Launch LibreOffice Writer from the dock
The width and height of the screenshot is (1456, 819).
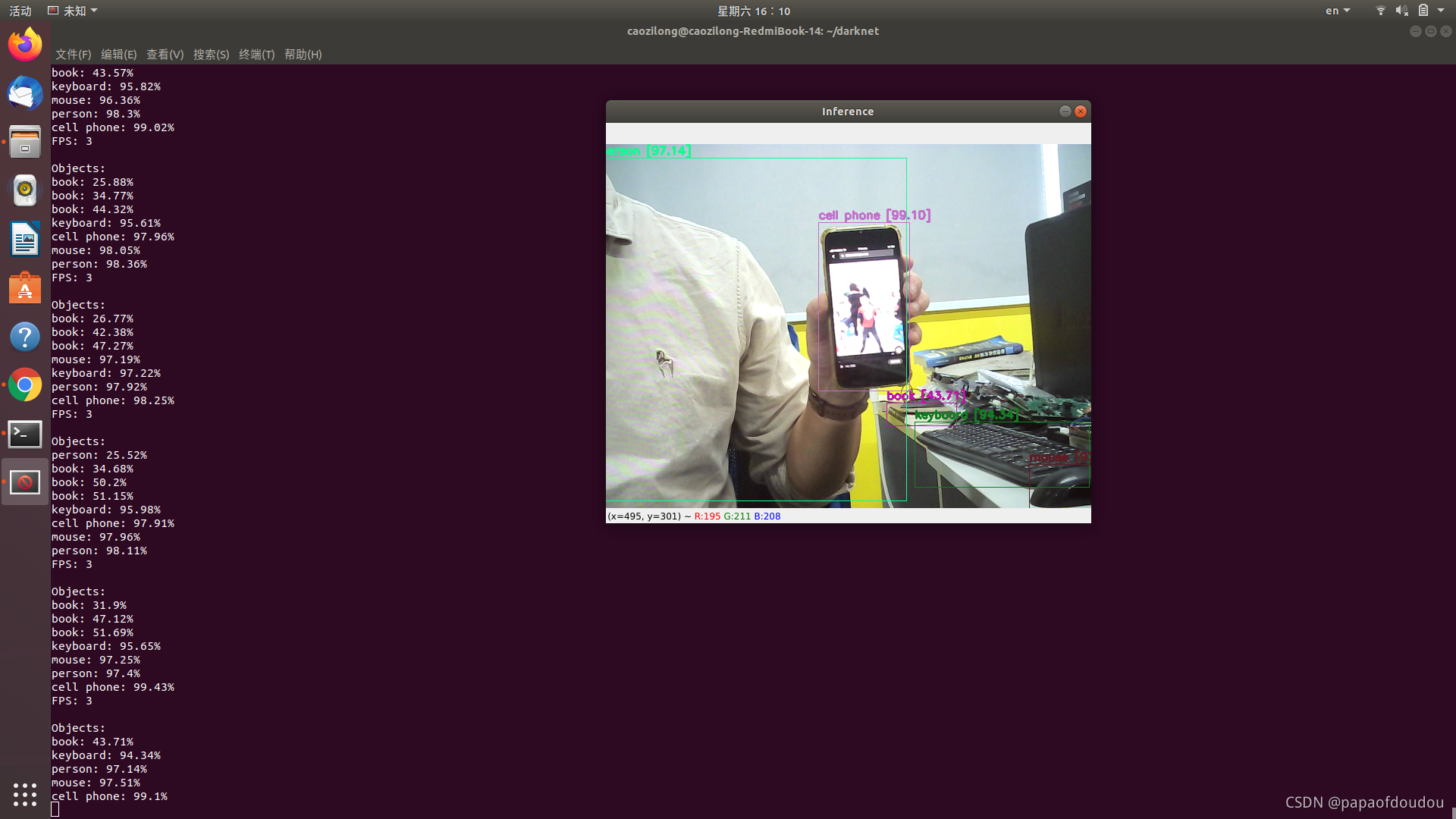25,239
